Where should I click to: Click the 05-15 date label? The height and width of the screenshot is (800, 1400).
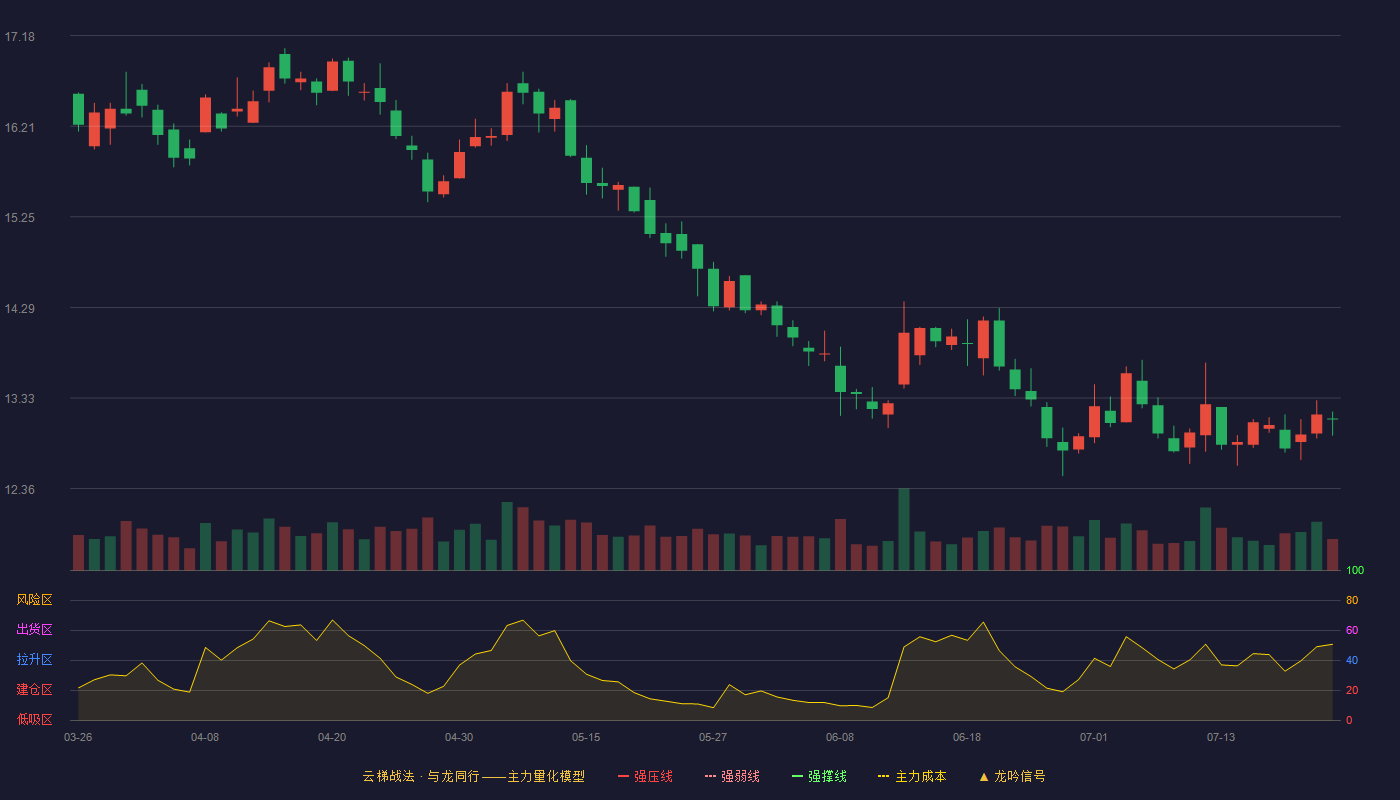click(x=586, y=737)
